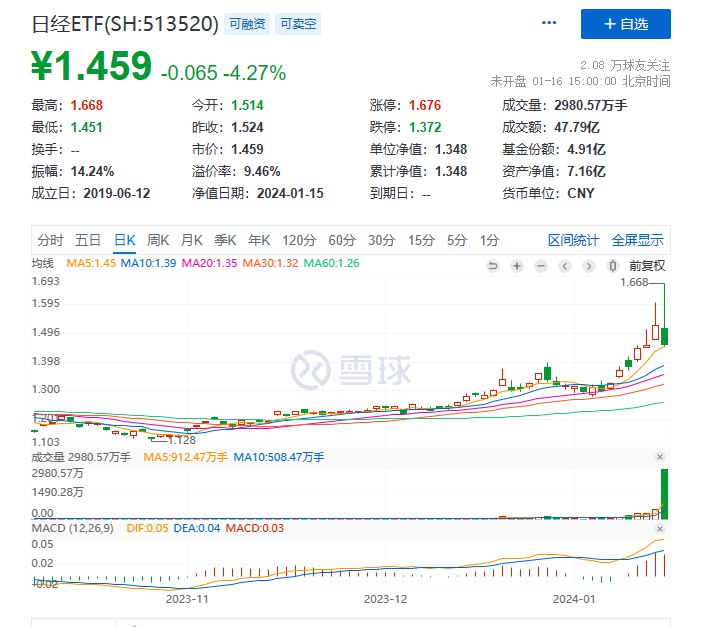Switch to 1分 interval tab
Viewport: 701px width, 627px height.
tap(490, 240)
